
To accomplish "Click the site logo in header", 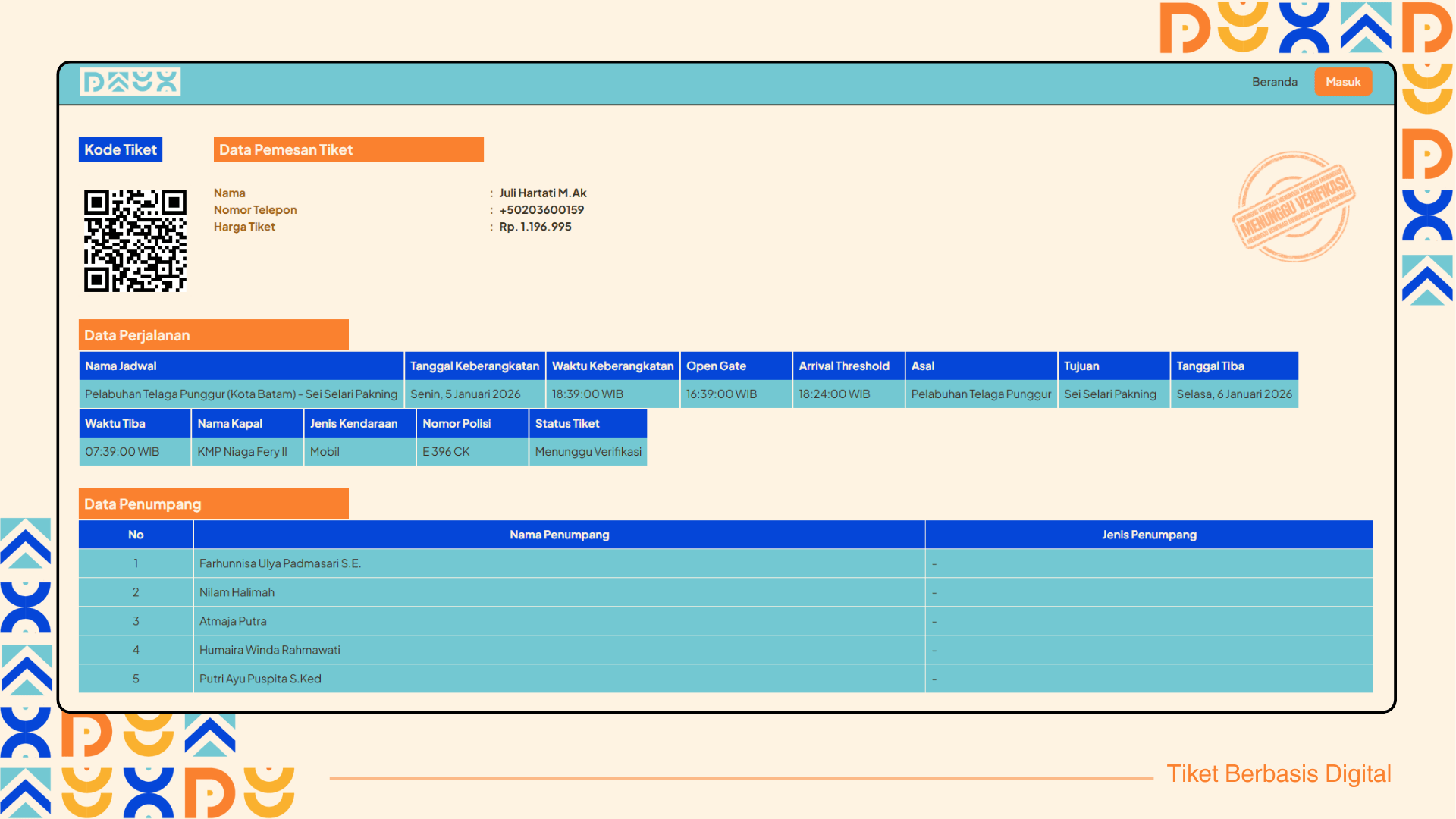I will click(x=130, y=82).
